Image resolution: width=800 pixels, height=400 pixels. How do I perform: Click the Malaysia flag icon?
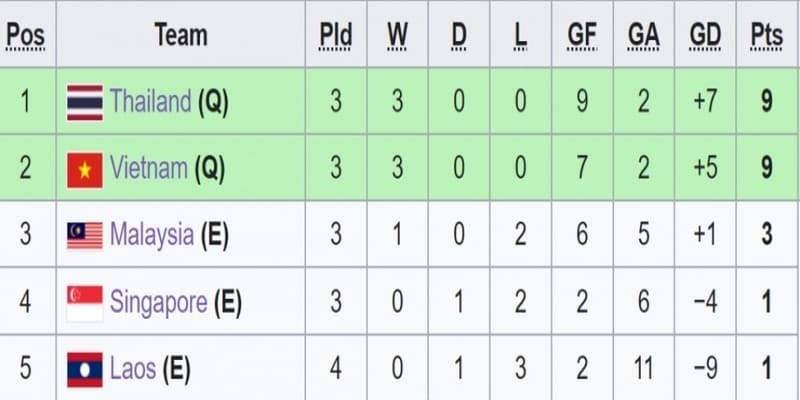[85, 236]
